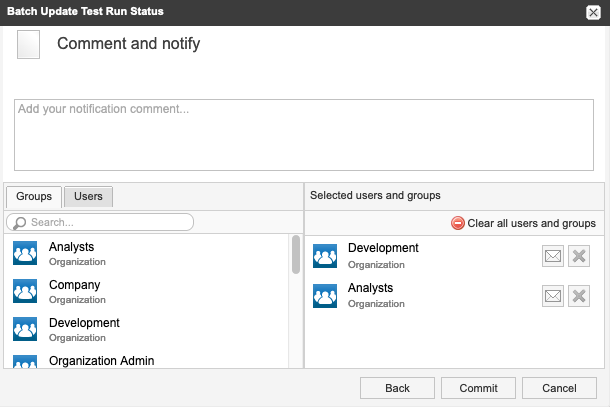Remove Development from selected groups
Viewport: 610px width, 407px height.
(x=578, y=256)
